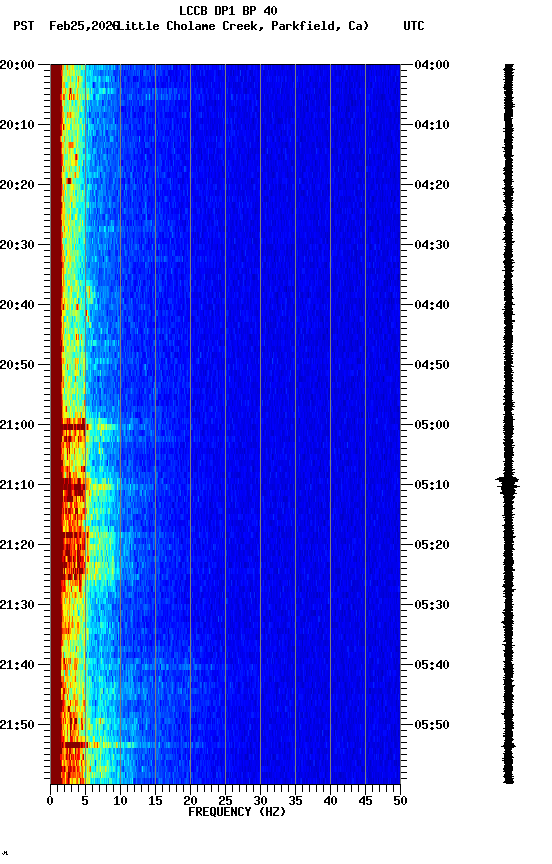Viewport: 552px width, 864px height.
Task: Click the title text 'LCCB DP1 BP 40'
Action: (228, 10)
